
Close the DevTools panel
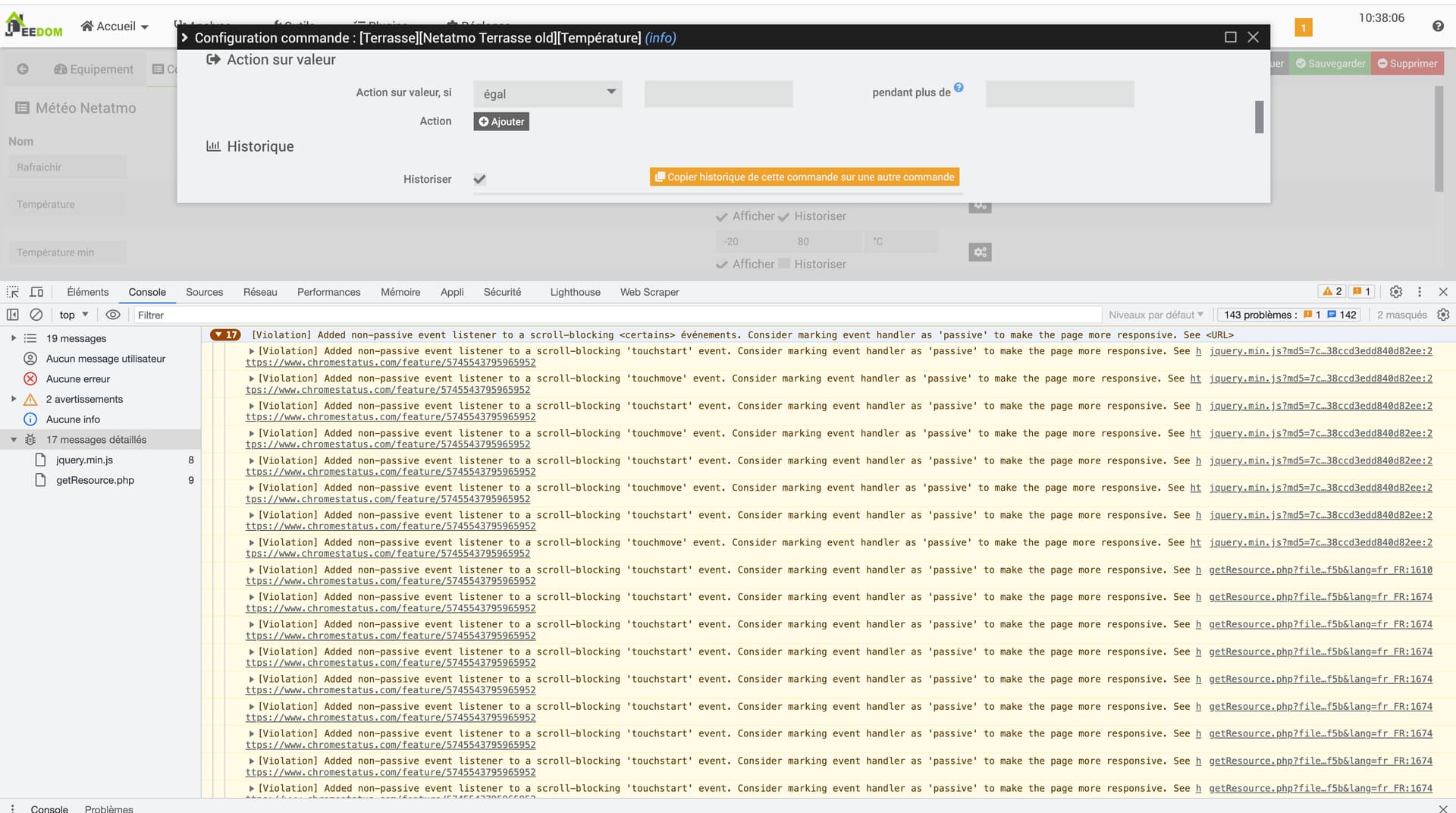pyautogui.click(x=1443, y=292)
